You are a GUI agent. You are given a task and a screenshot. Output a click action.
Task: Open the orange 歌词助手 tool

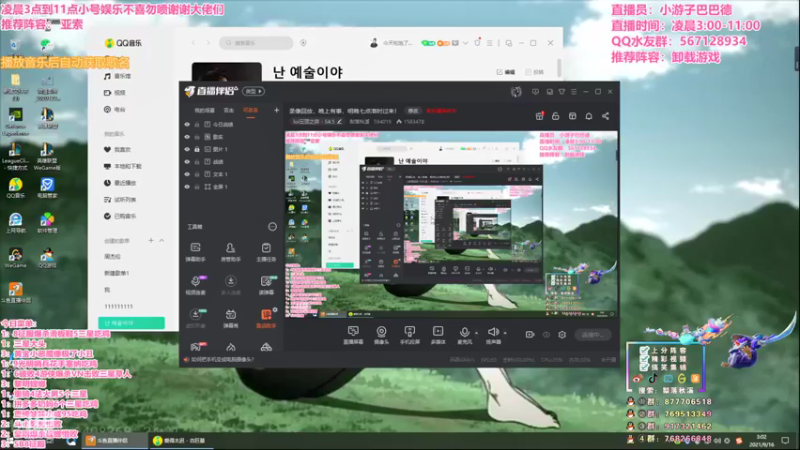pos(266,318)
